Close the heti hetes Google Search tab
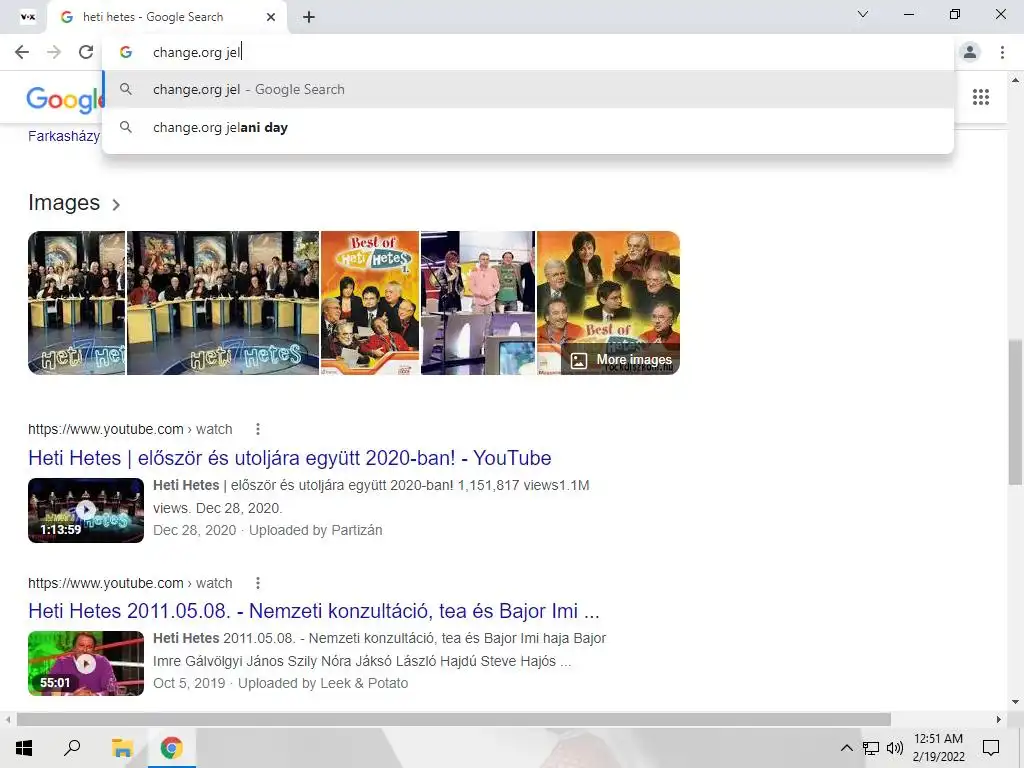1024x768 pixels. click(x=271, y=17)
